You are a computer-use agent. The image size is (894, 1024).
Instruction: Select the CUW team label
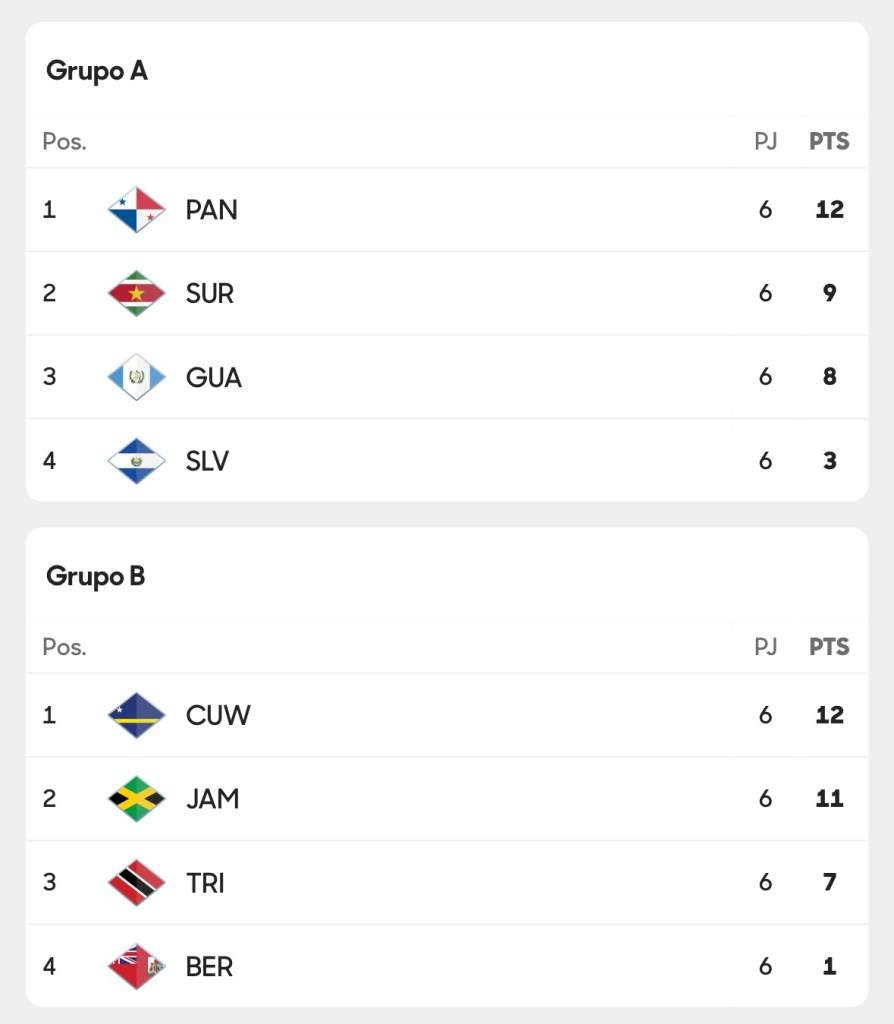[218, 715]
